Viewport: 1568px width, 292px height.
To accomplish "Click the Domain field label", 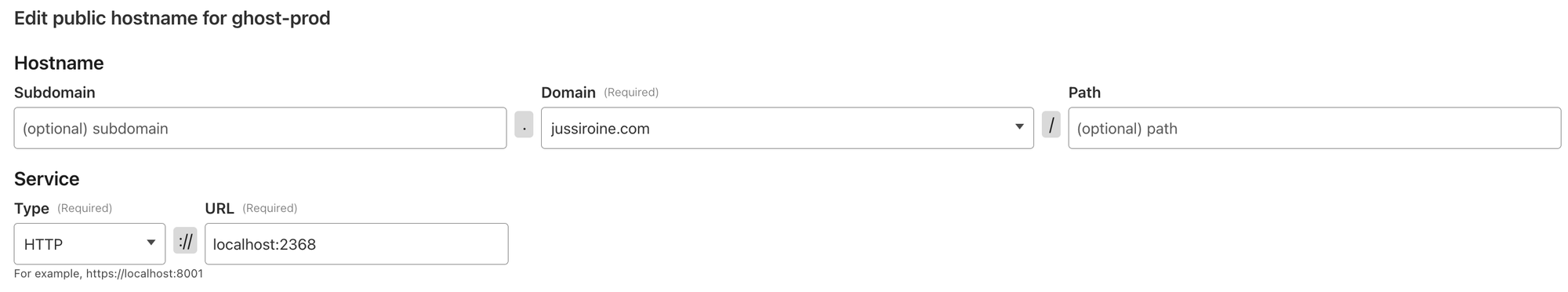I will tap(568, 93).
